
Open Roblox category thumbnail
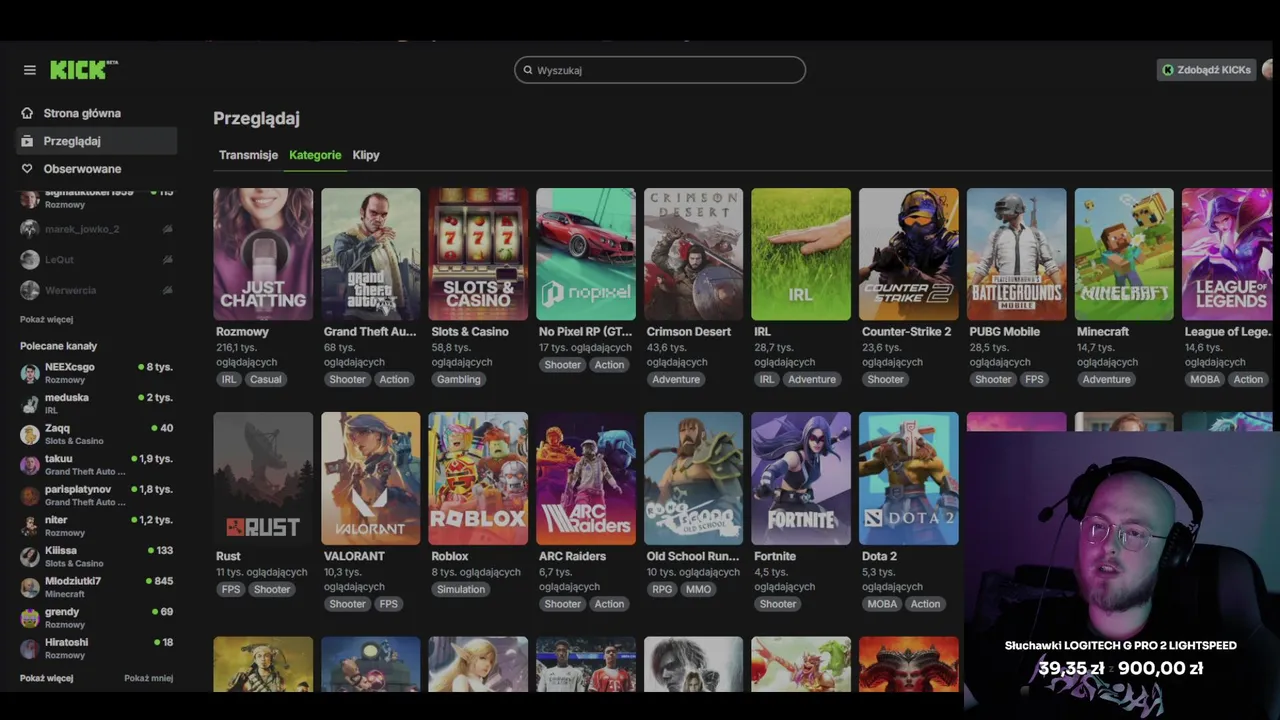click(478, 478)
